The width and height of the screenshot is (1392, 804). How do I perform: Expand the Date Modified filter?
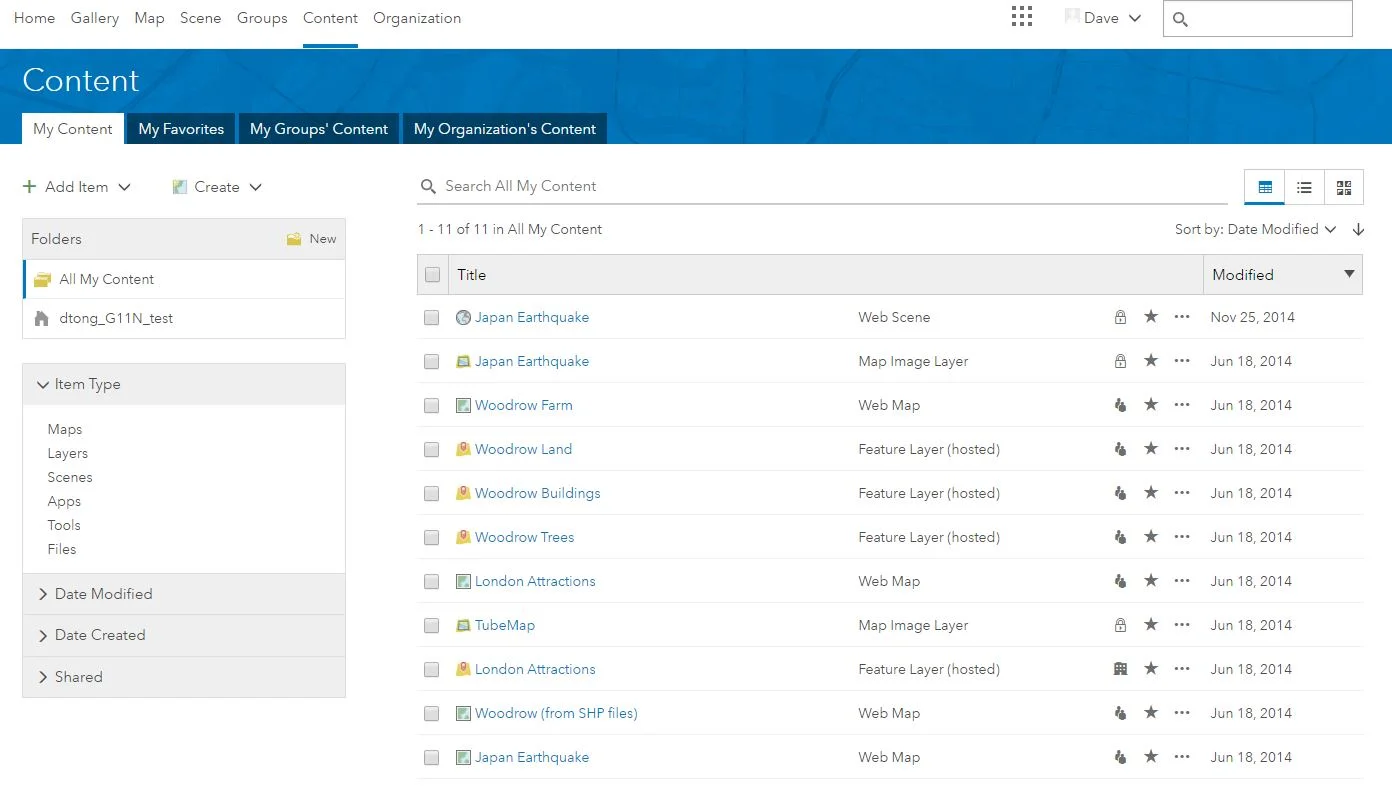coord(104,593)
